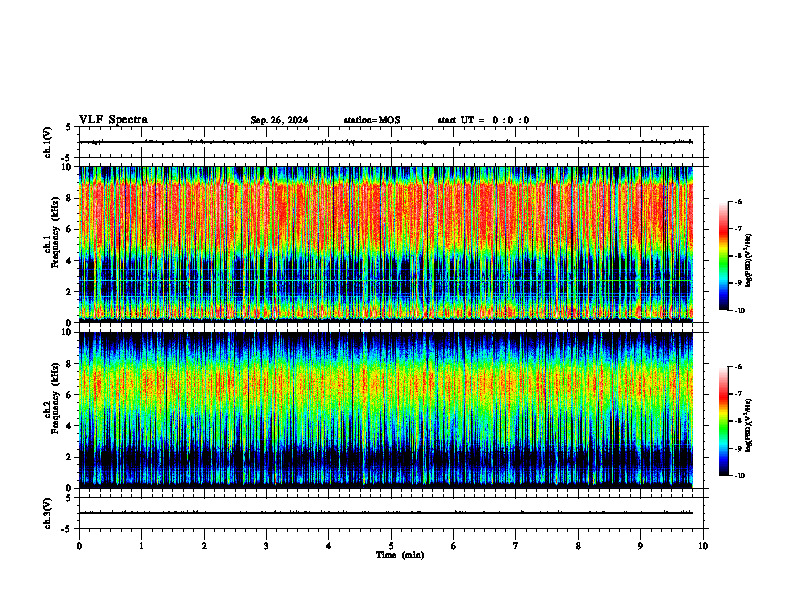Click the "ch.3(V)" axis label
Image resolution: width=792 pixels, height=612 pixels.
(47, 513)
